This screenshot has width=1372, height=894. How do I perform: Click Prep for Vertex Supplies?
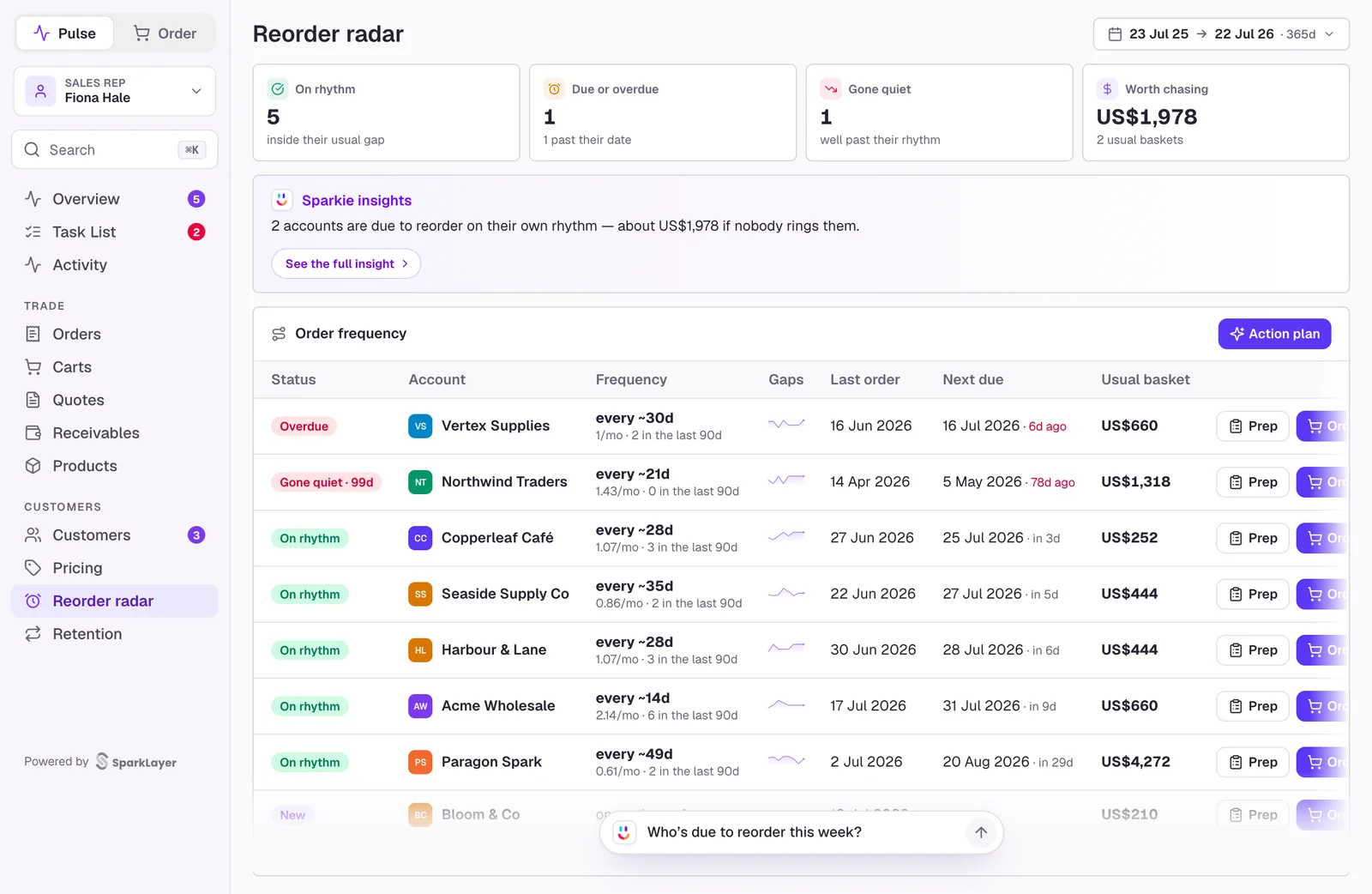coord(1253,426)
